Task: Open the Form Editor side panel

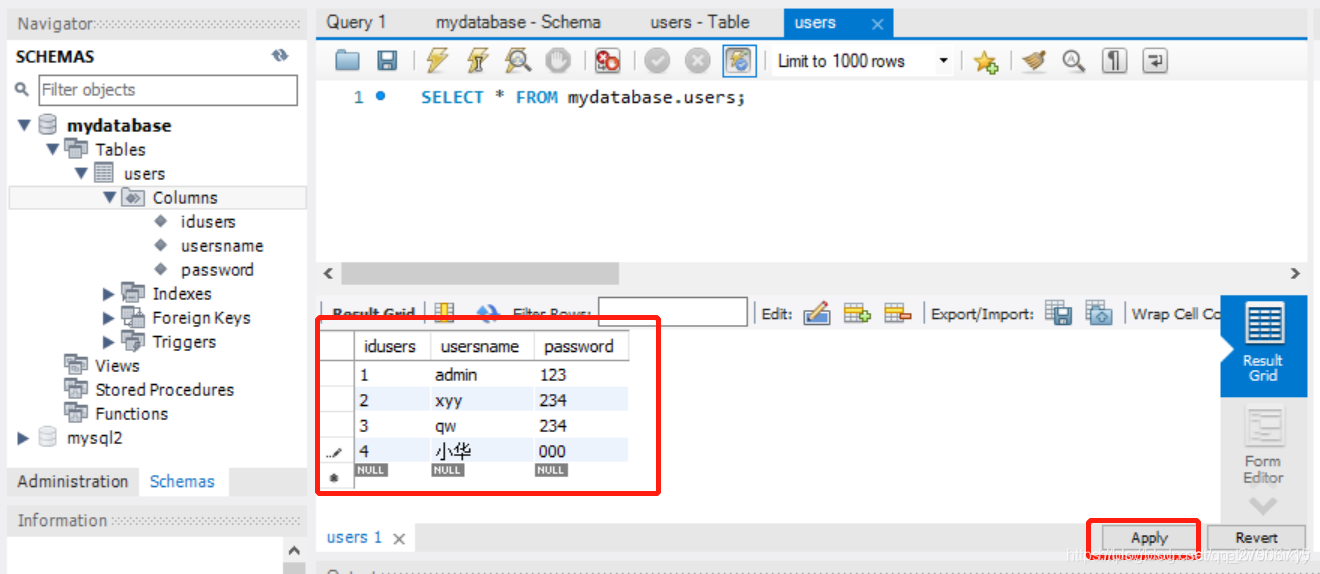Action: tap(1263, 447)
